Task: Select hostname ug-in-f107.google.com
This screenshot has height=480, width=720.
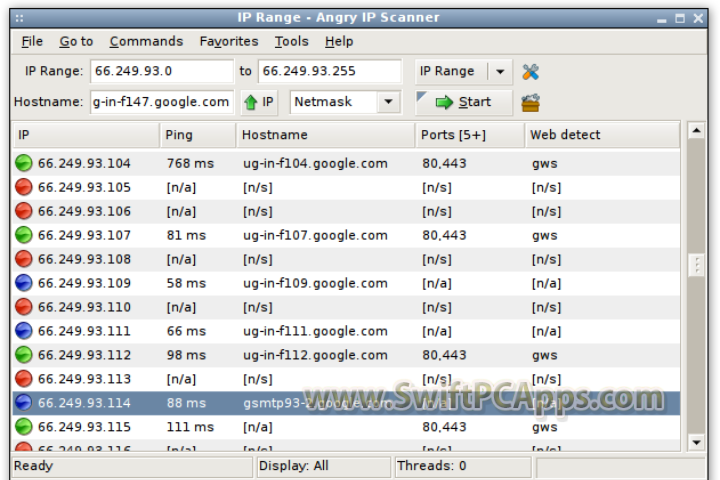Action: pos(315,236)
